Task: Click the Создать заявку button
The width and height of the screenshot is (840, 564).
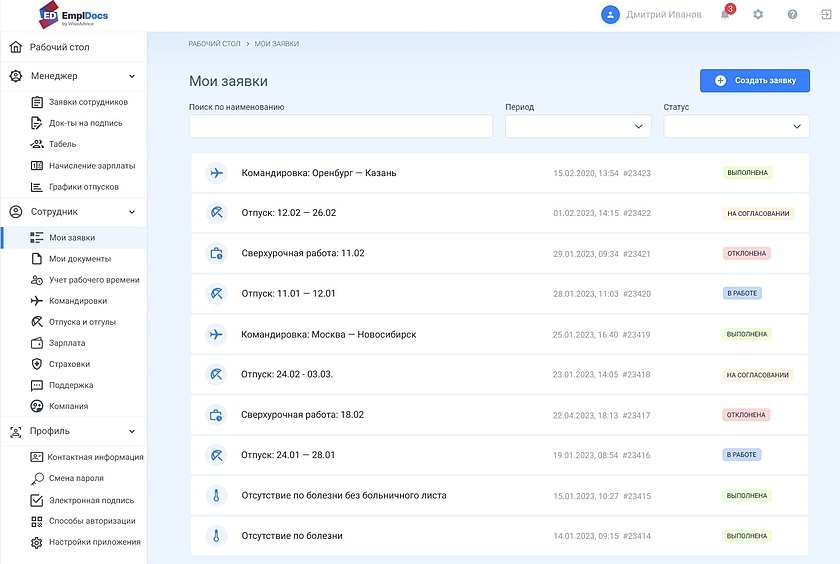Action: coord(755,80)
